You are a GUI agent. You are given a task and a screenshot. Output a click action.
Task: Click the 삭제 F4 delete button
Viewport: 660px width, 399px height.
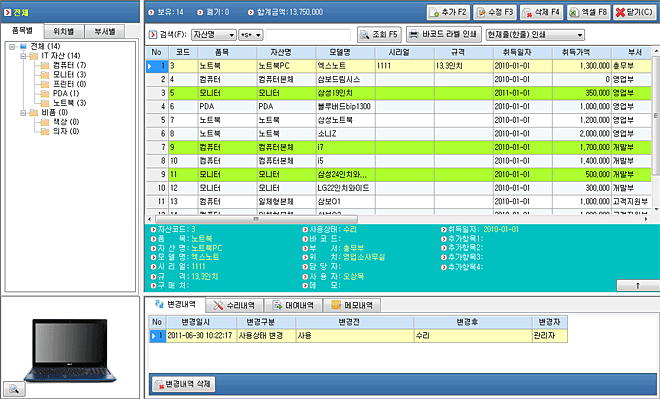541,12
